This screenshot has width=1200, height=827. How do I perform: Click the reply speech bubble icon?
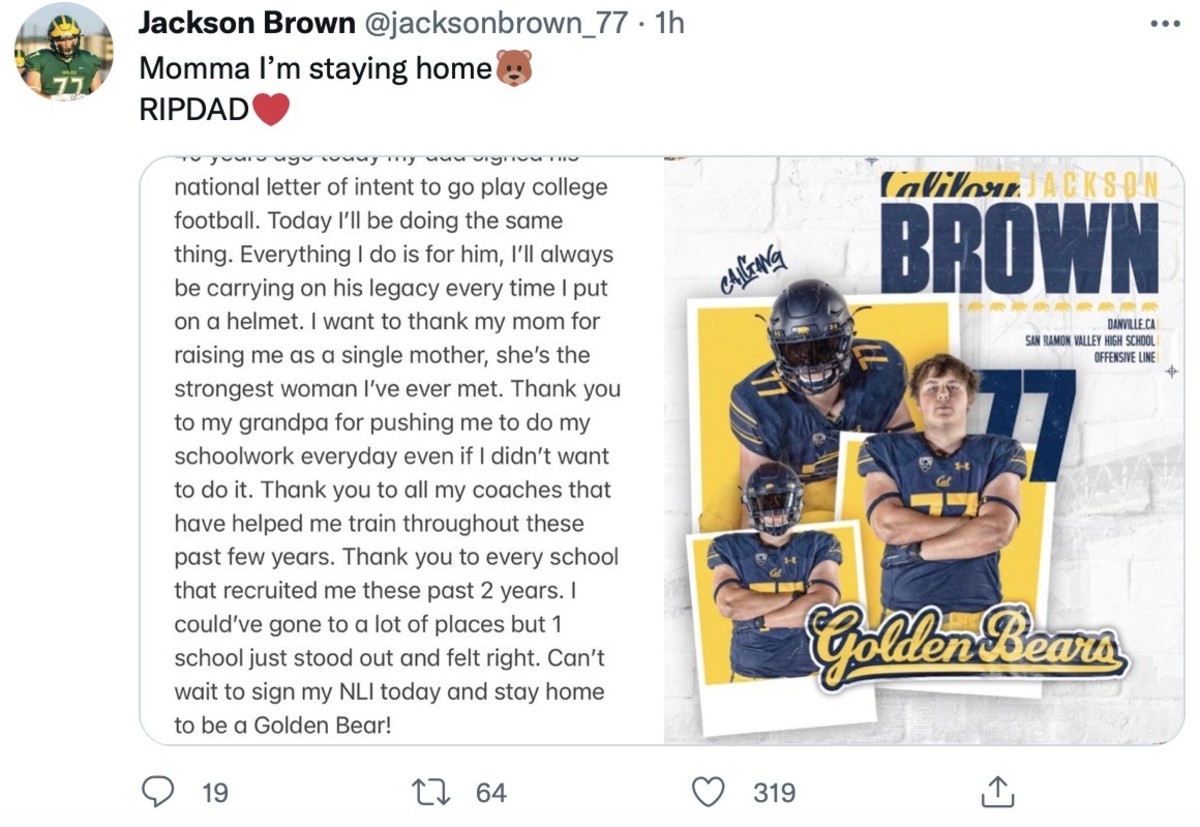pos(156,792)
